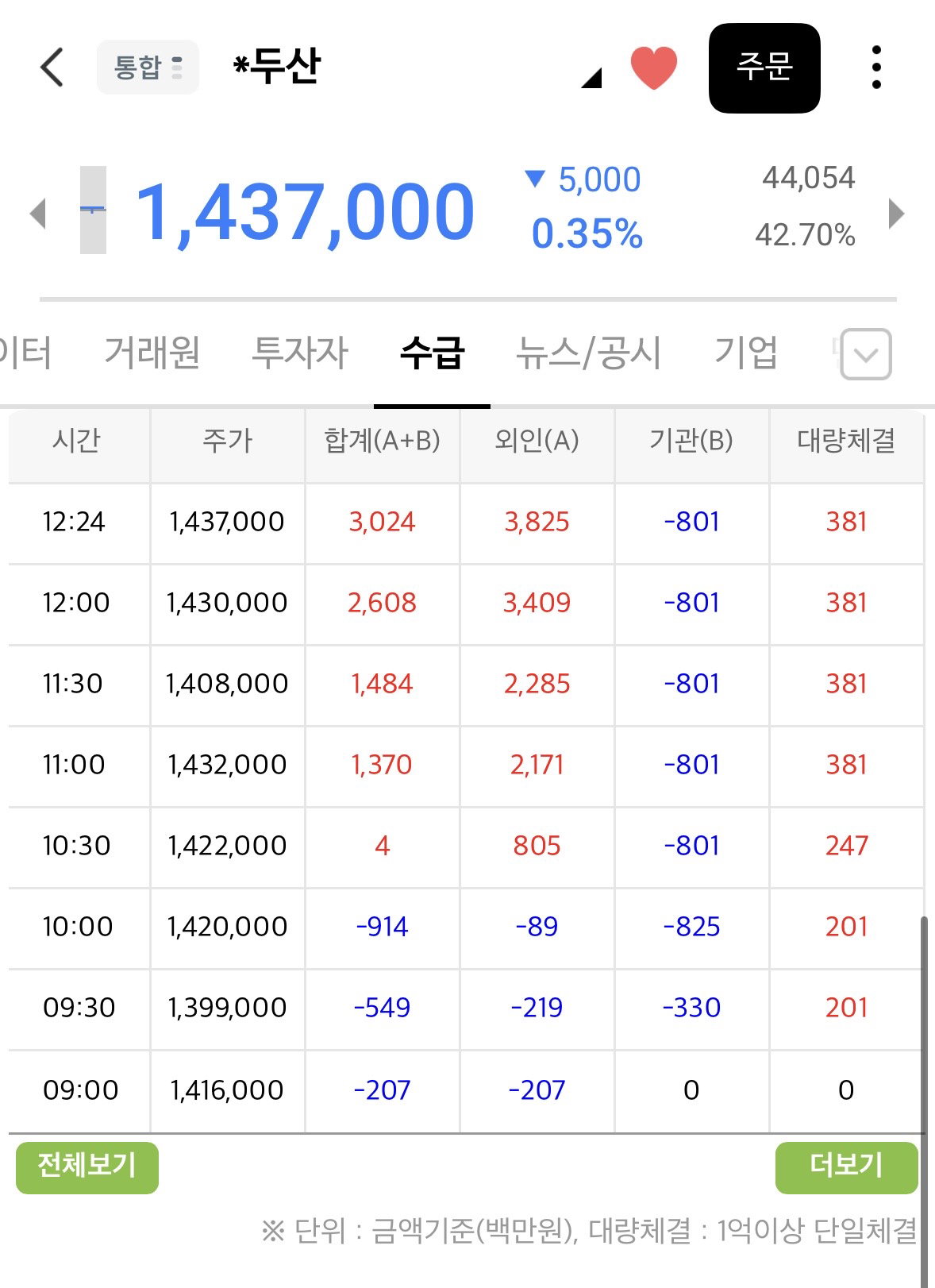Select the 기업 tab

coord(746,353)
